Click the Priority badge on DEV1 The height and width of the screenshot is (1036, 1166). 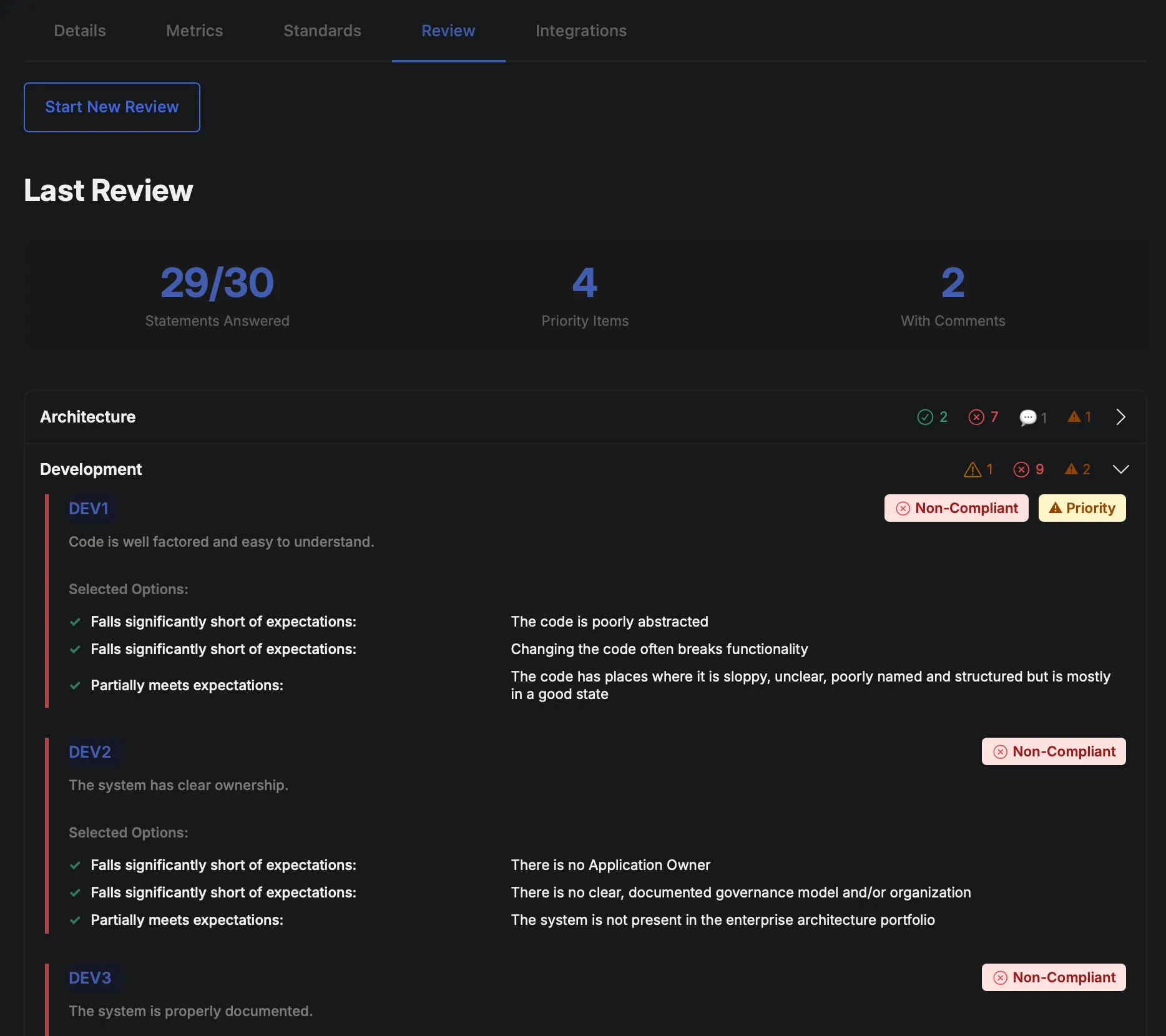[1082, 508]
